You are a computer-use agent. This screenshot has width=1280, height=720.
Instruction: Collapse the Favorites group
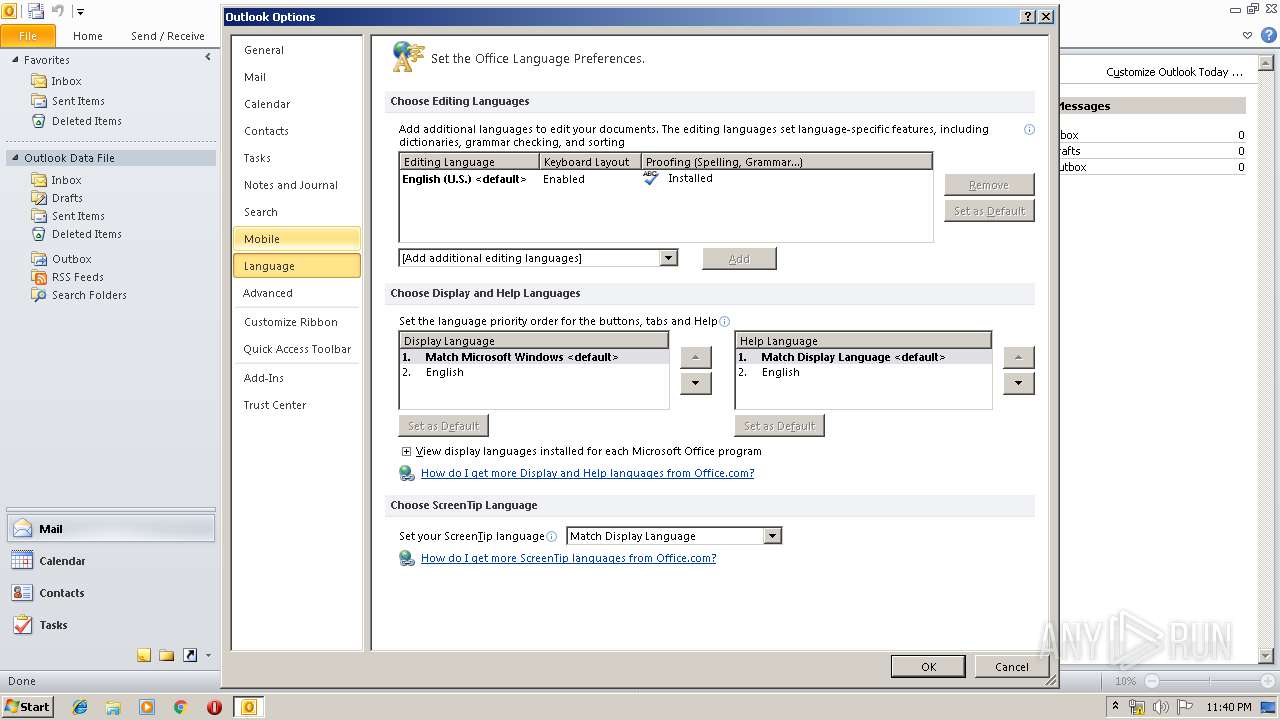click(15, 60)
